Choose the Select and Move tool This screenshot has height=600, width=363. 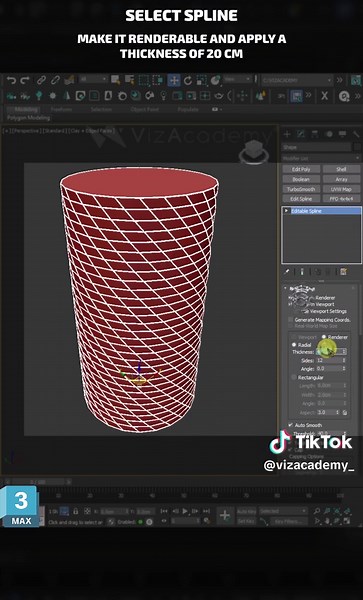174,80
